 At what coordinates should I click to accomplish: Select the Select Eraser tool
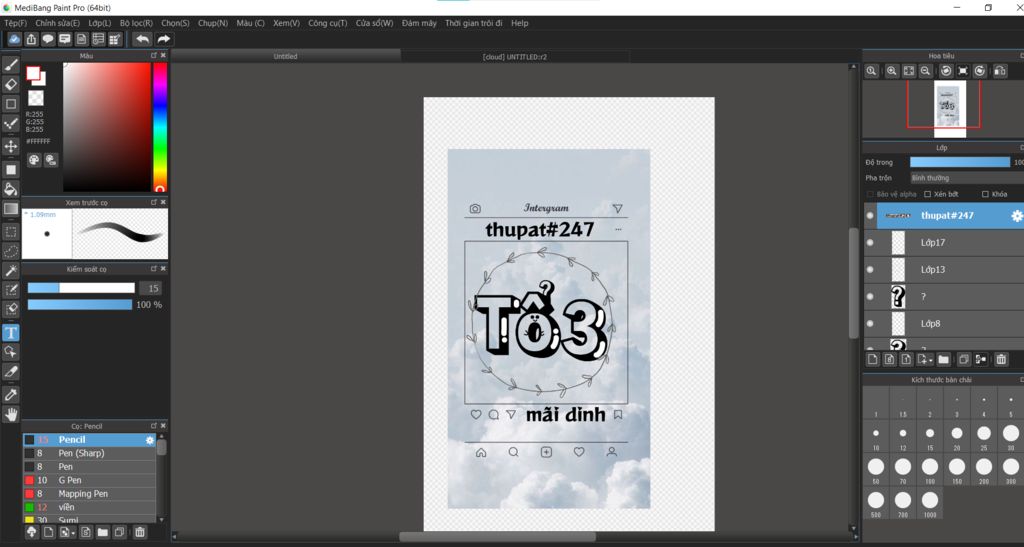tap(10, 309)
